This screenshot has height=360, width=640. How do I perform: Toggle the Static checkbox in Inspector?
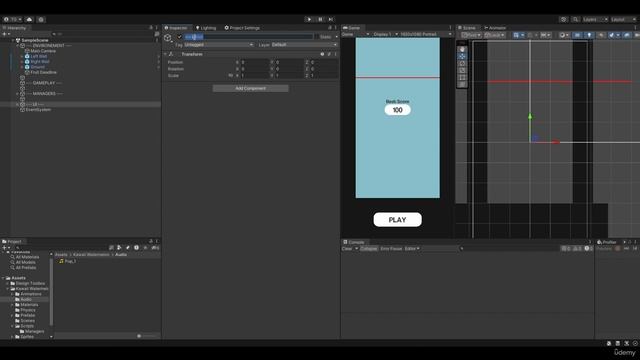(x=317, y=37)
